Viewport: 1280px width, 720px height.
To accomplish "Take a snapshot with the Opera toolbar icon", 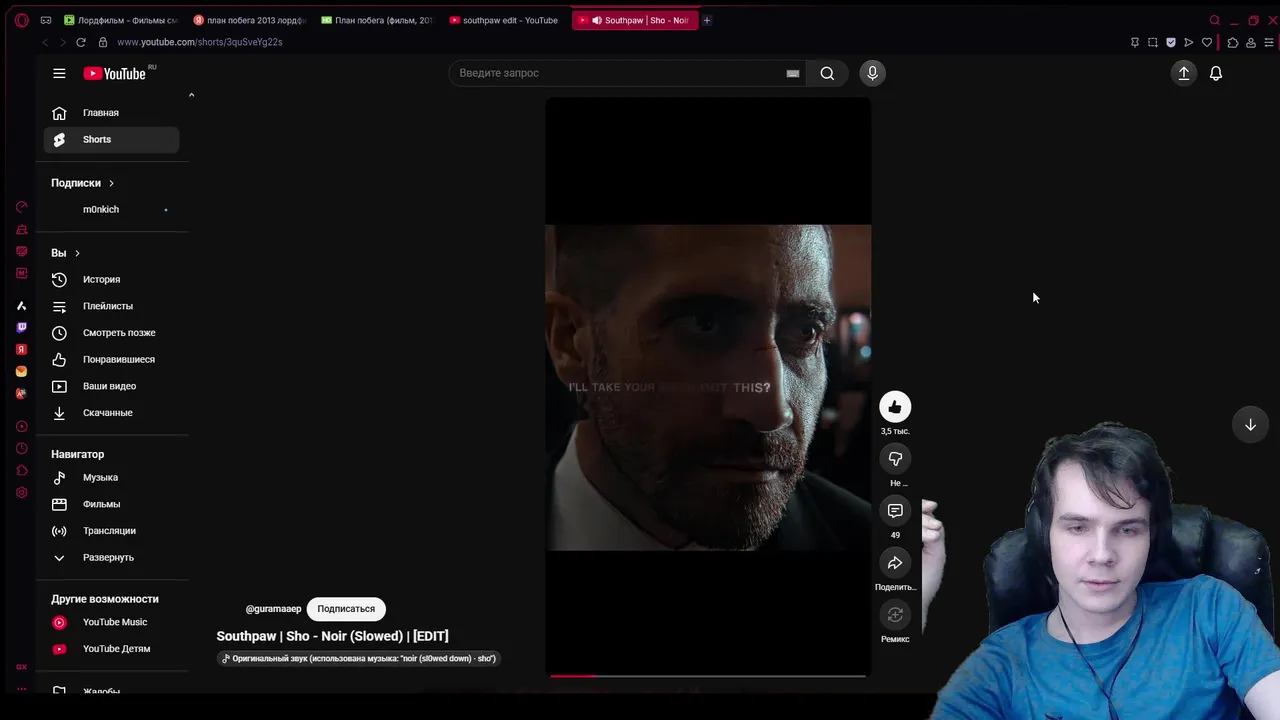I will 1152,42.
